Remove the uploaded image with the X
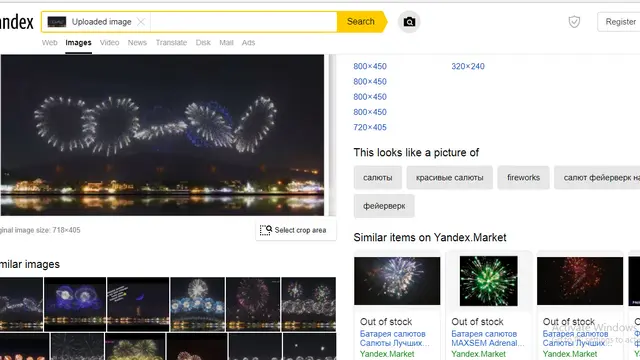This screenshot has width=640, height=360. point(140,22)
